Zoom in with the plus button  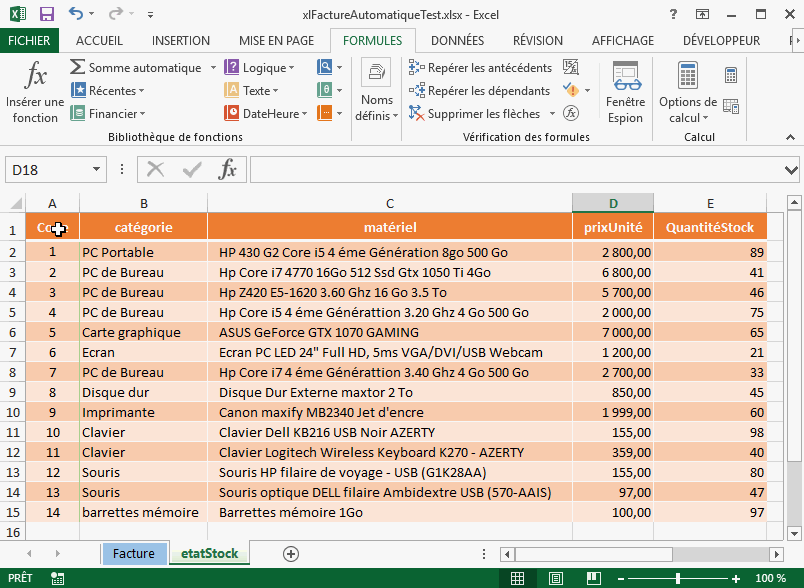tap(736, 579)
